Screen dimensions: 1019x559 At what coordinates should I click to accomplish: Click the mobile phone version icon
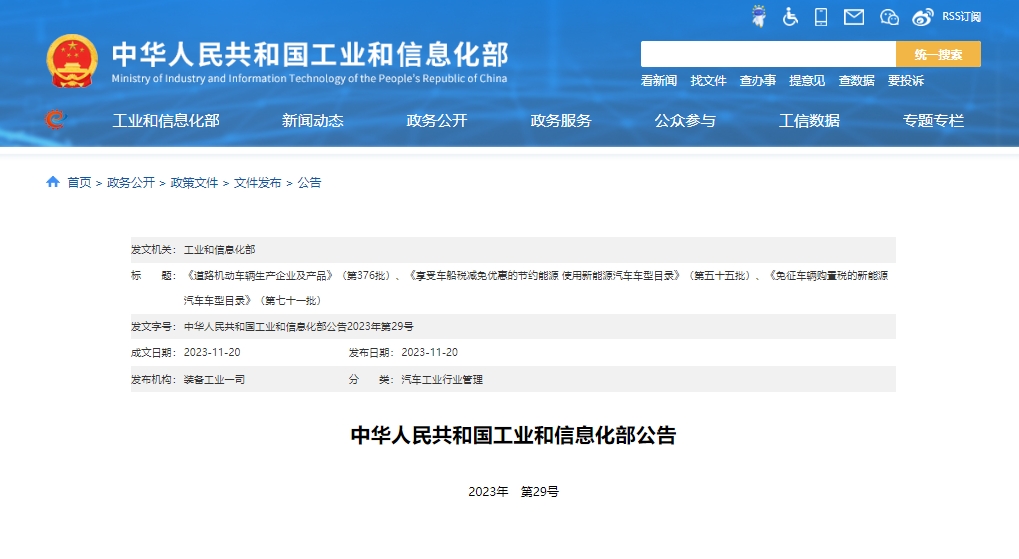pos(821,16)
